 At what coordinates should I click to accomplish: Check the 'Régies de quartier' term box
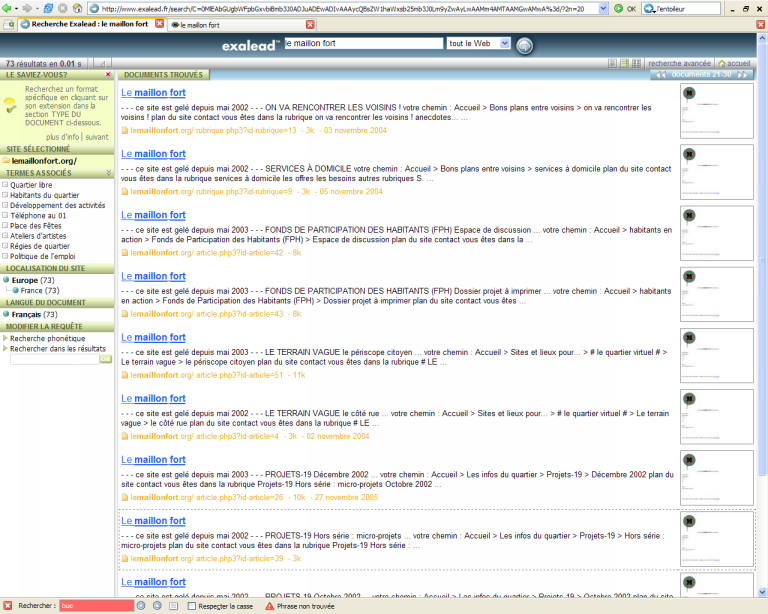[5, 246]
